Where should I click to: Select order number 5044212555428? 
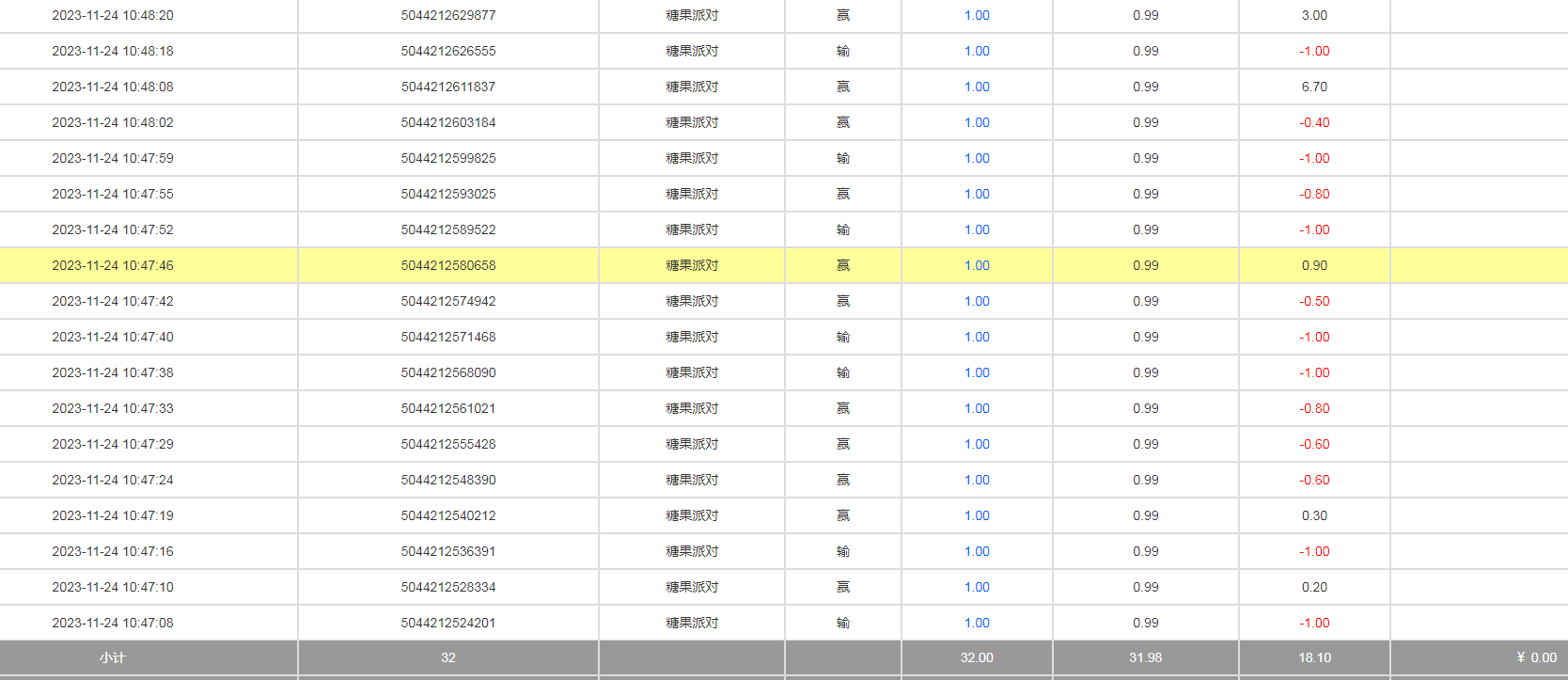click(448, 444)
